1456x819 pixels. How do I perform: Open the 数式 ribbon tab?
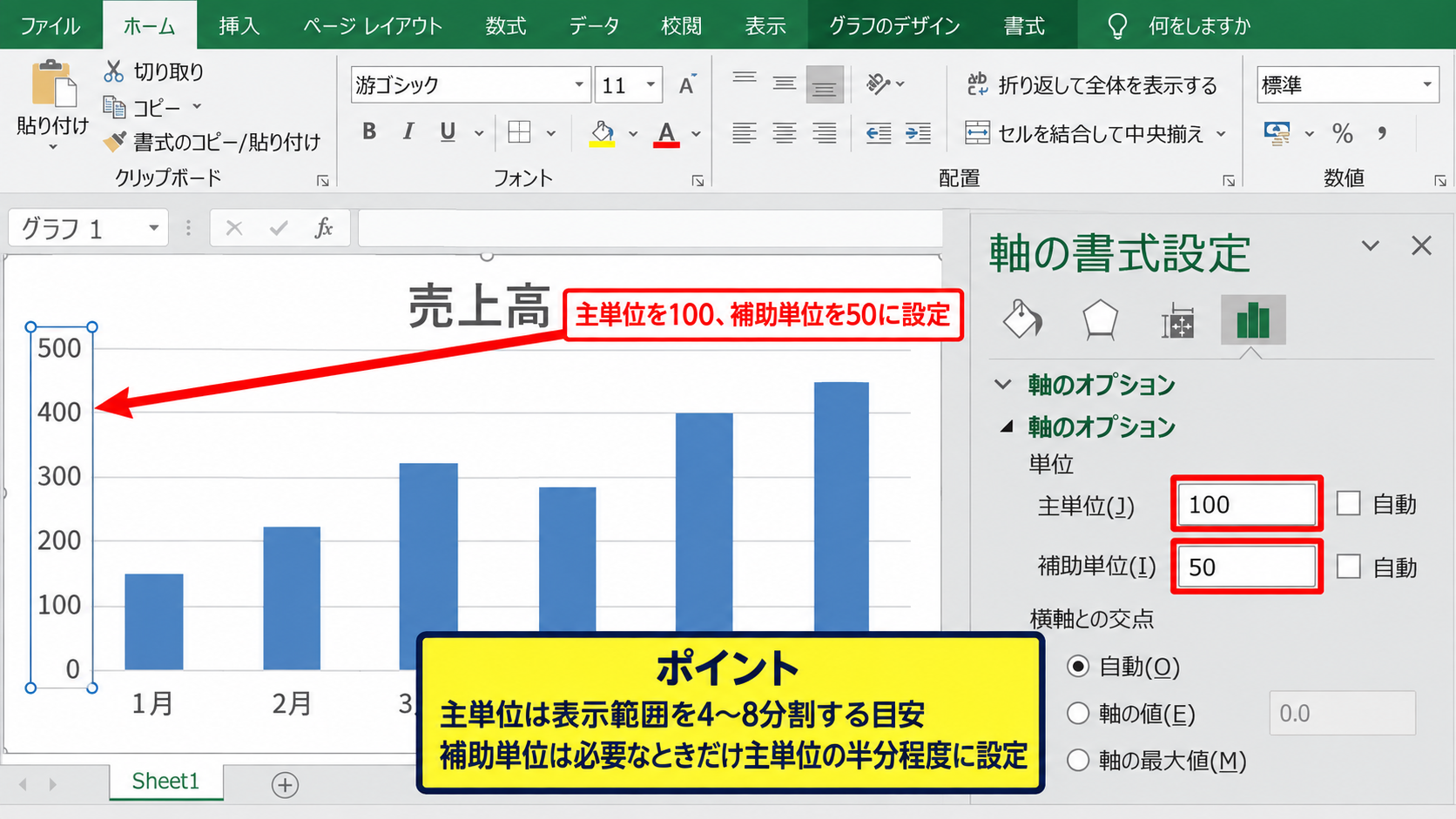(x=506, y=26)
